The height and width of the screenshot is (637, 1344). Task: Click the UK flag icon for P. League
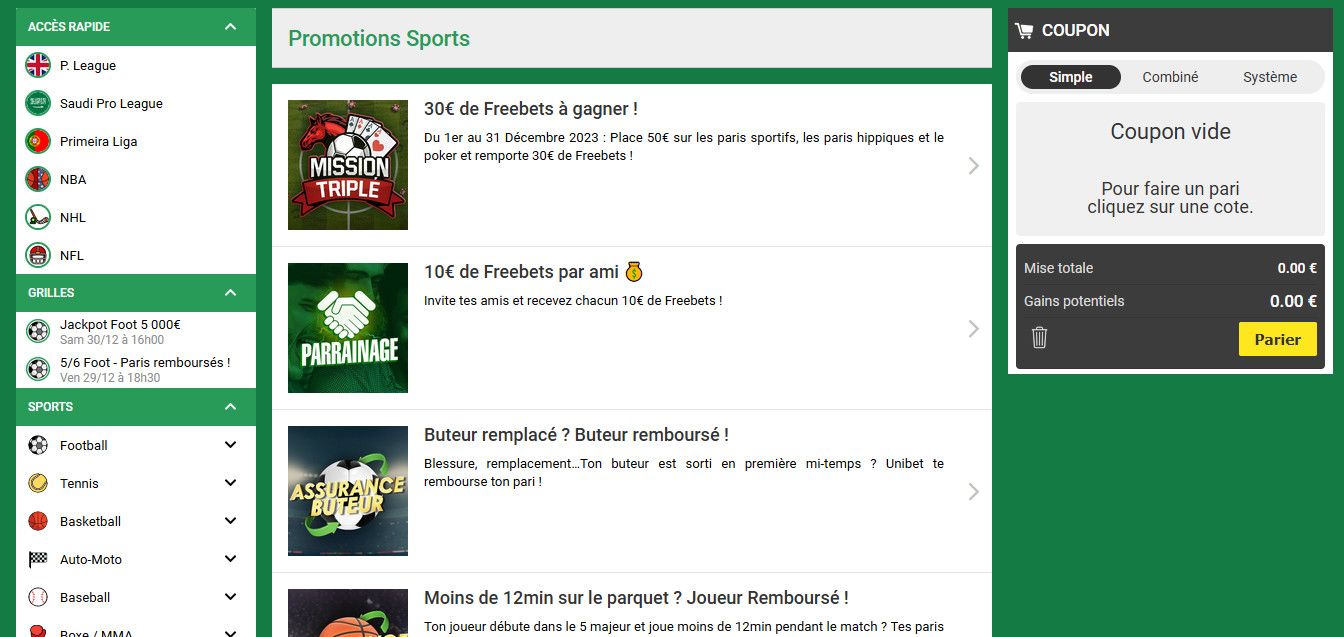[x=38, y=65]
